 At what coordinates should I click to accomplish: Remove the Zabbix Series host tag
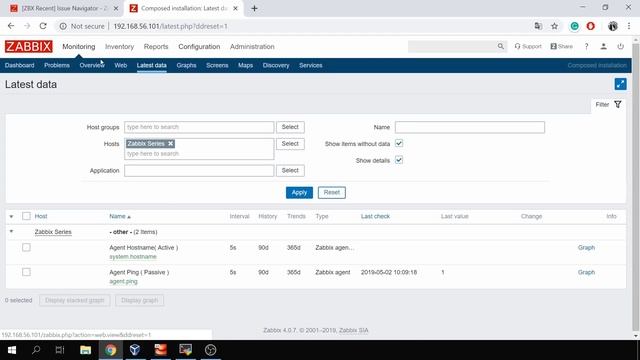pos(171,144)
